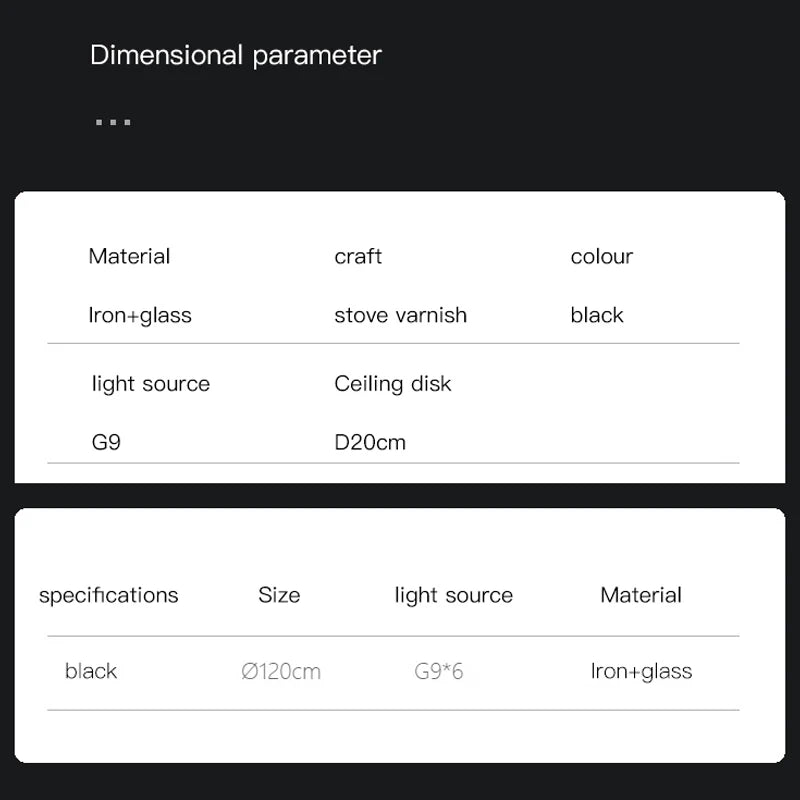Click the stove varnish value
The height and width of the screenshot is (800, 800).
click(x=400, y=315)
